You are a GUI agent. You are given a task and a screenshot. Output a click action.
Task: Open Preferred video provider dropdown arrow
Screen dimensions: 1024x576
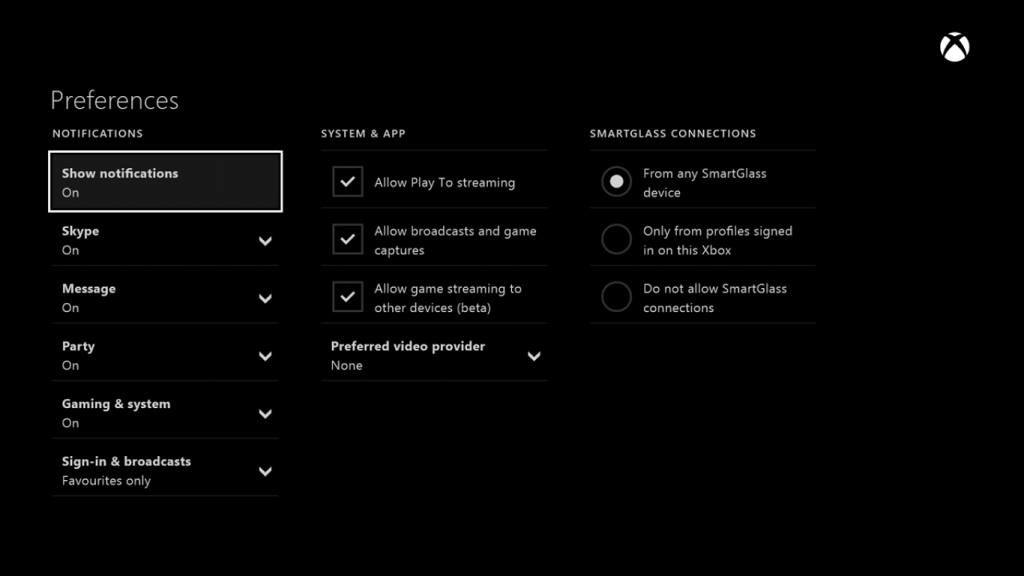(x=534, y=356)
